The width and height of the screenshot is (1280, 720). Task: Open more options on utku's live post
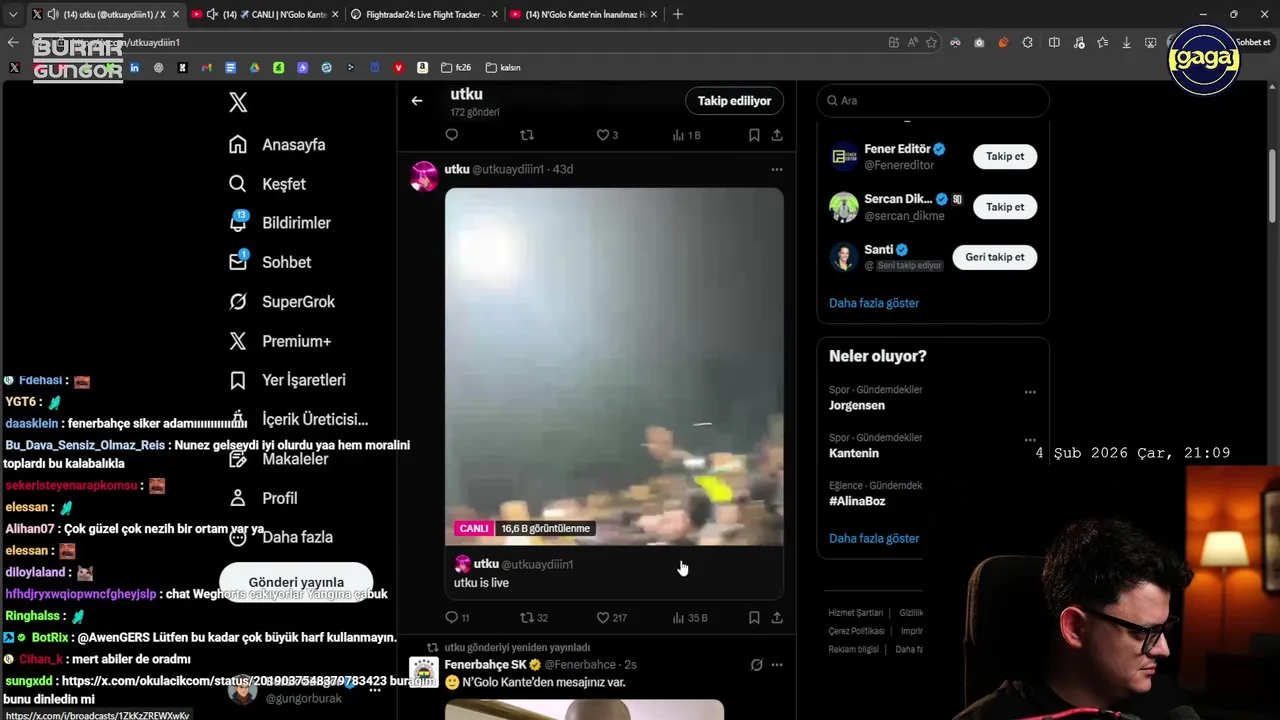point(777,169)
